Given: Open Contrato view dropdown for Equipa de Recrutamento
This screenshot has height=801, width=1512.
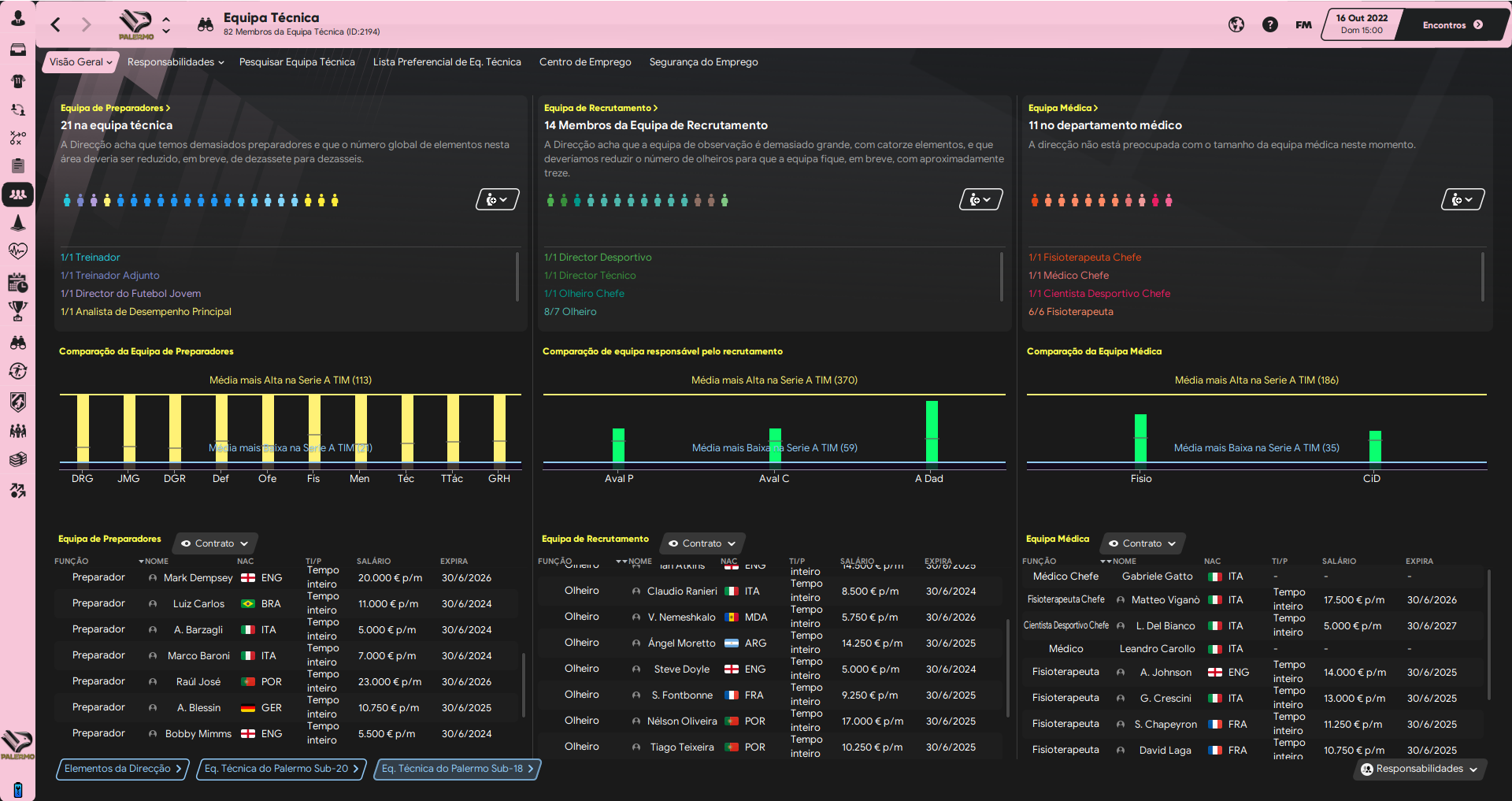Looking at the screenshot, I should coord(702,543).
